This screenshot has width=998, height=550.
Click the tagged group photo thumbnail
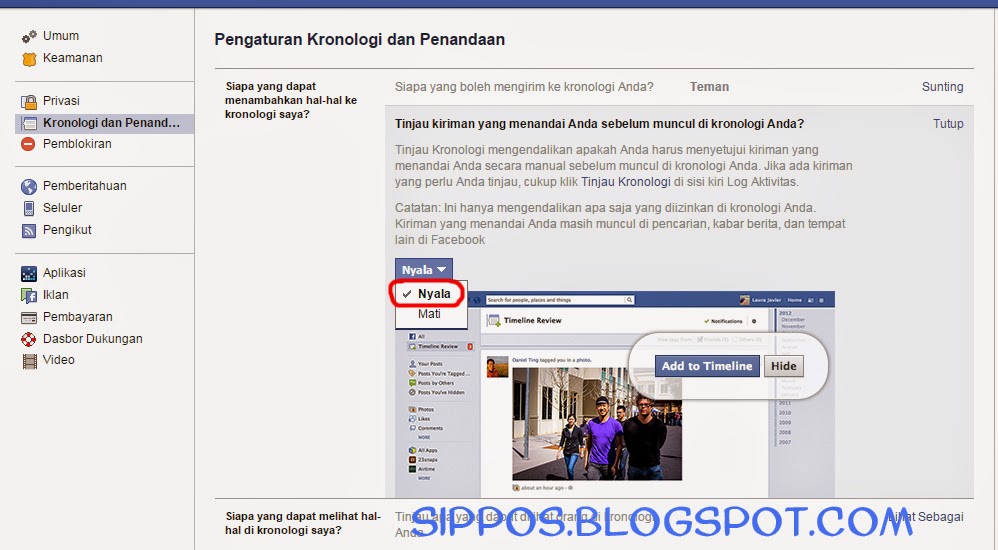597,424
